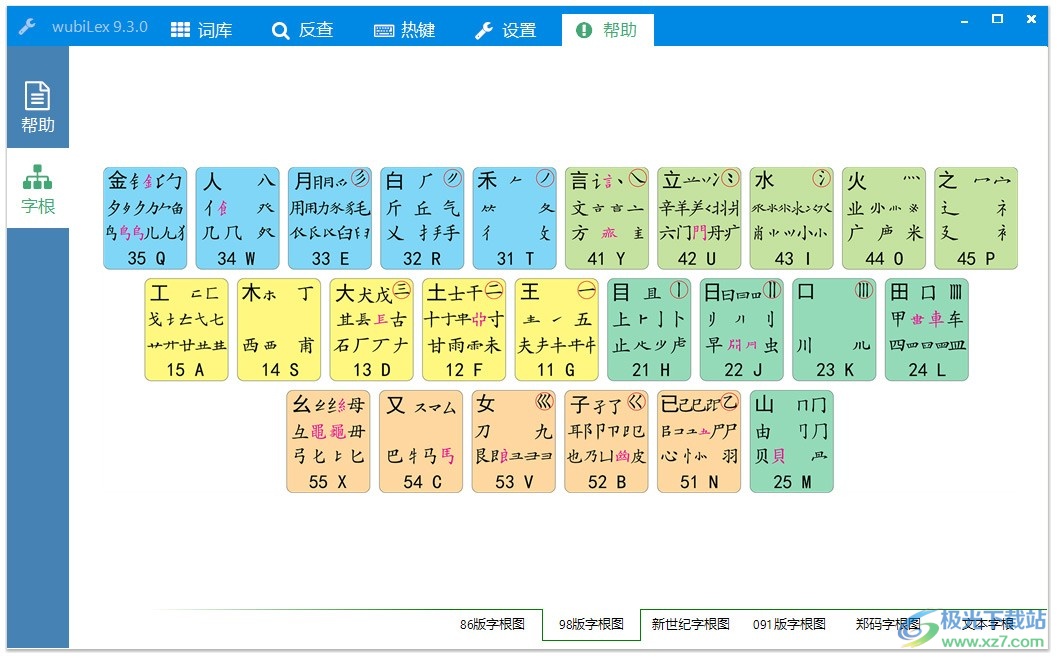Click the 44 O fire root cell
Screen dimensions: 1057x658
(884, 218)
